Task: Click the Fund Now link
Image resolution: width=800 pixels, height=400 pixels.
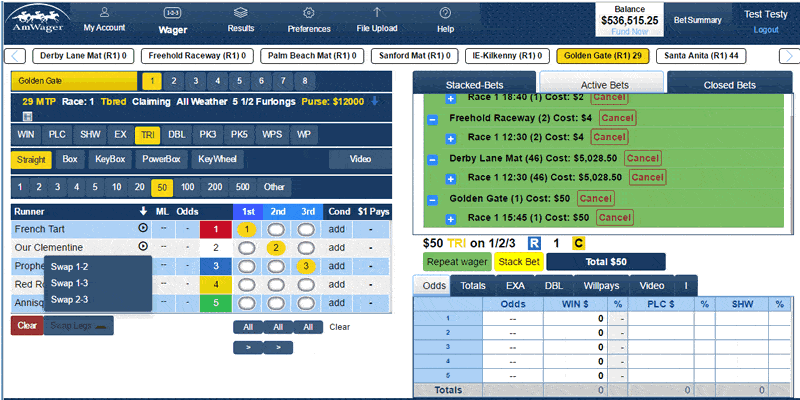Action: [x=630, y=31]
